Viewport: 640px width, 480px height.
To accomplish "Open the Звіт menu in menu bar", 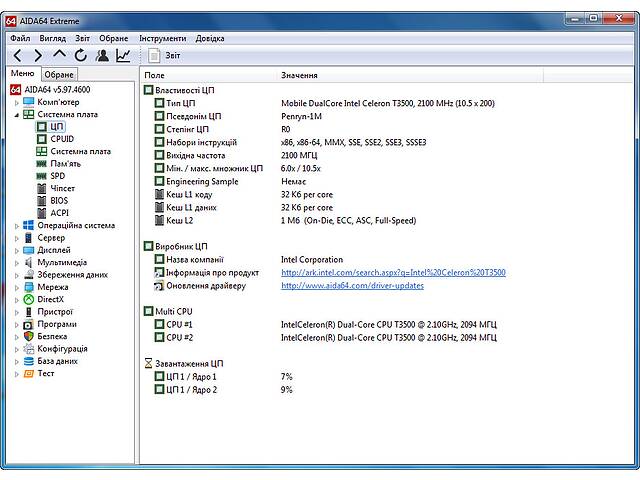I will 82,38.
